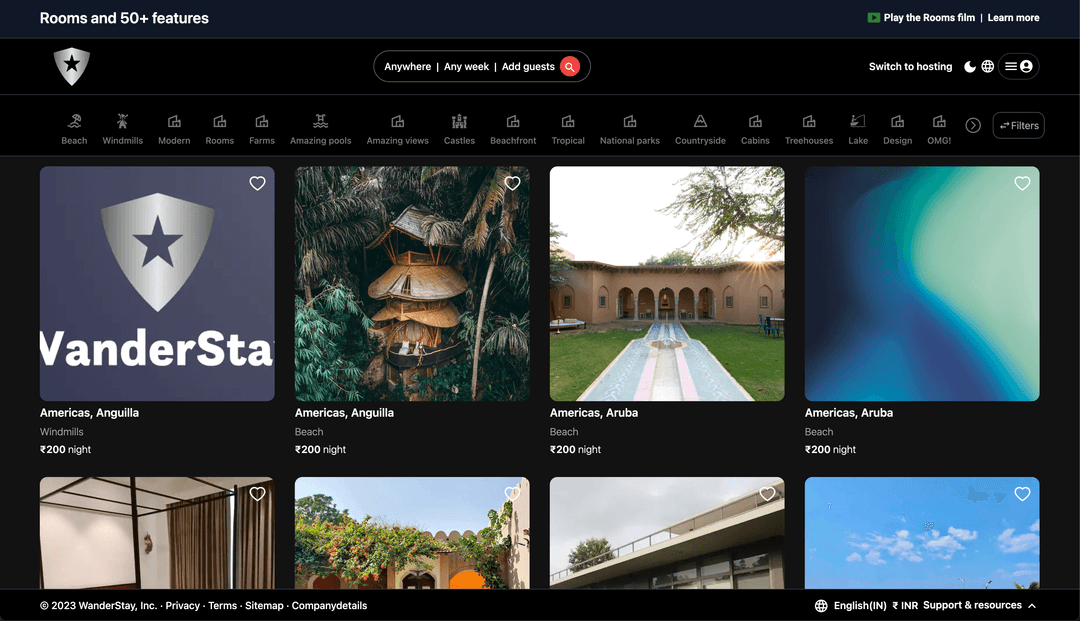
Task: Select the Lake category icon
Action: 858,122
